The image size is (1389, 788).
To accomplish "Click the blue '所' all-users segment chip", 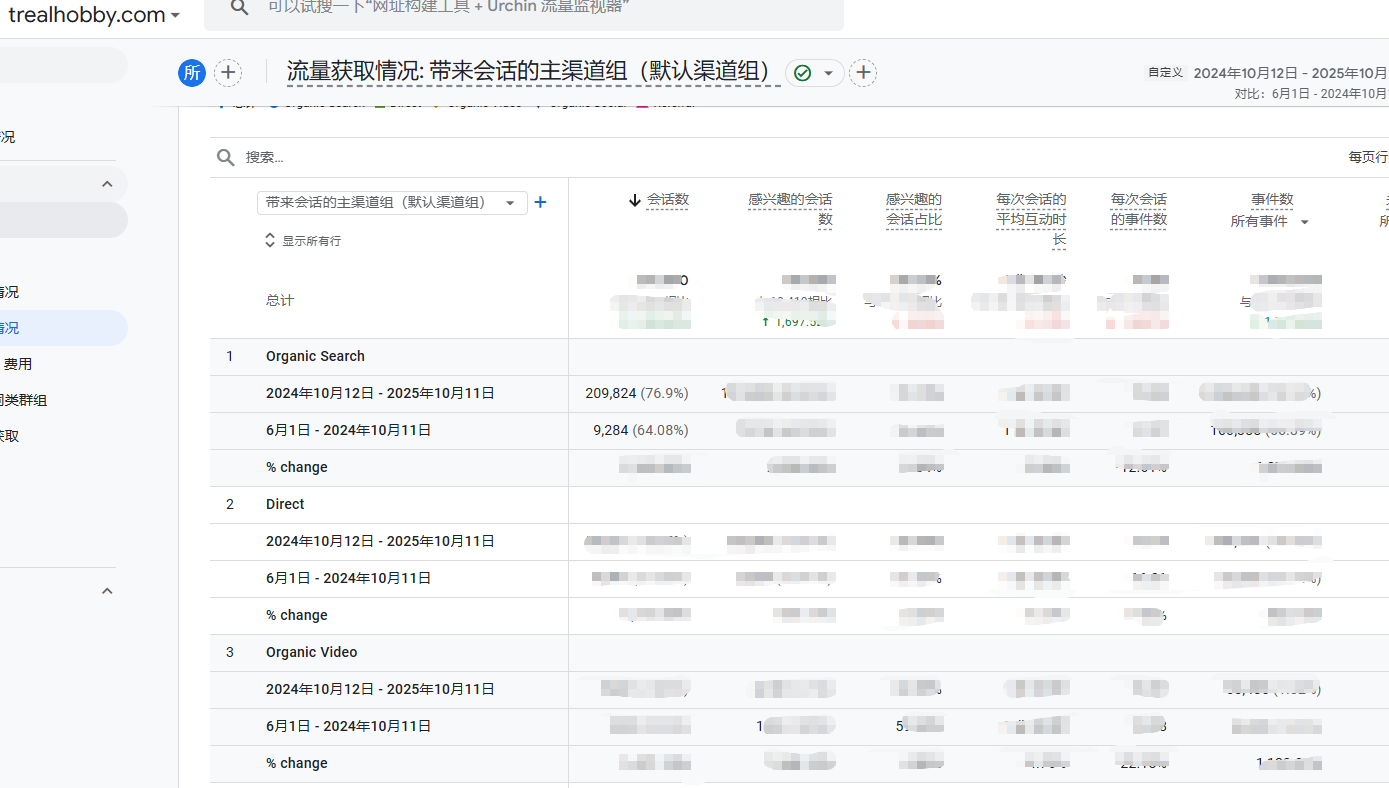I will click(192, 73).
